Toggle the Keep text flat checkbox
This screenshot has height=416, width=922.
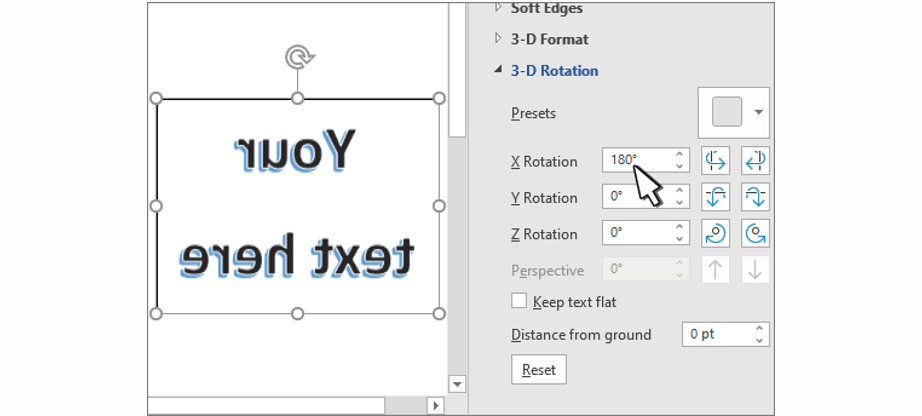tap(519, 302)
